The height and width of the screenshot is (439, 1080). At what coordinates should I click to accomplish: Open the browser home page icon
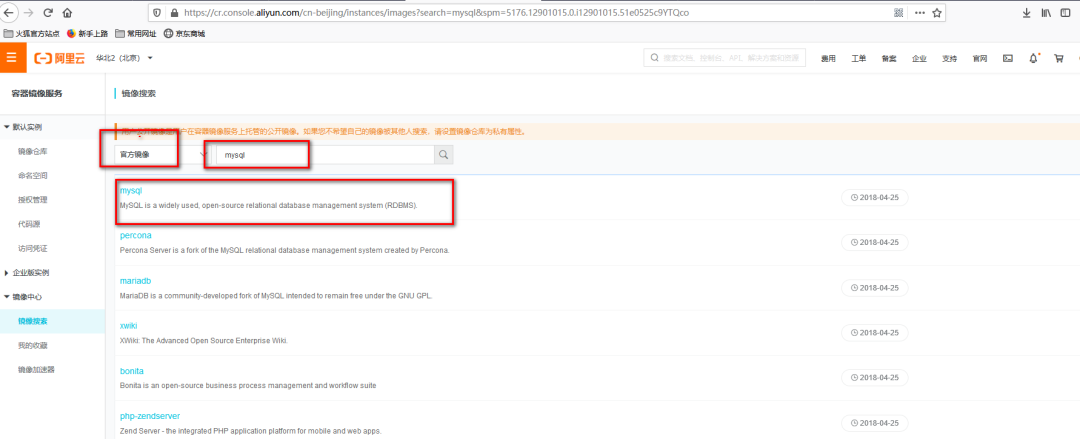coord(67,12)
